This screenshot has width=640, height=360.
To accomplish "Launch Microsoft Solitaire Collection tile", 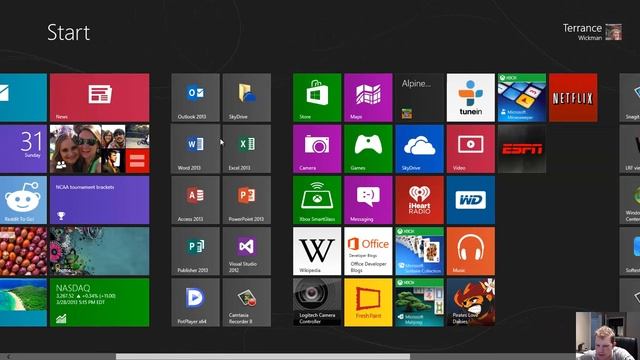I will [x=420, y=251].
